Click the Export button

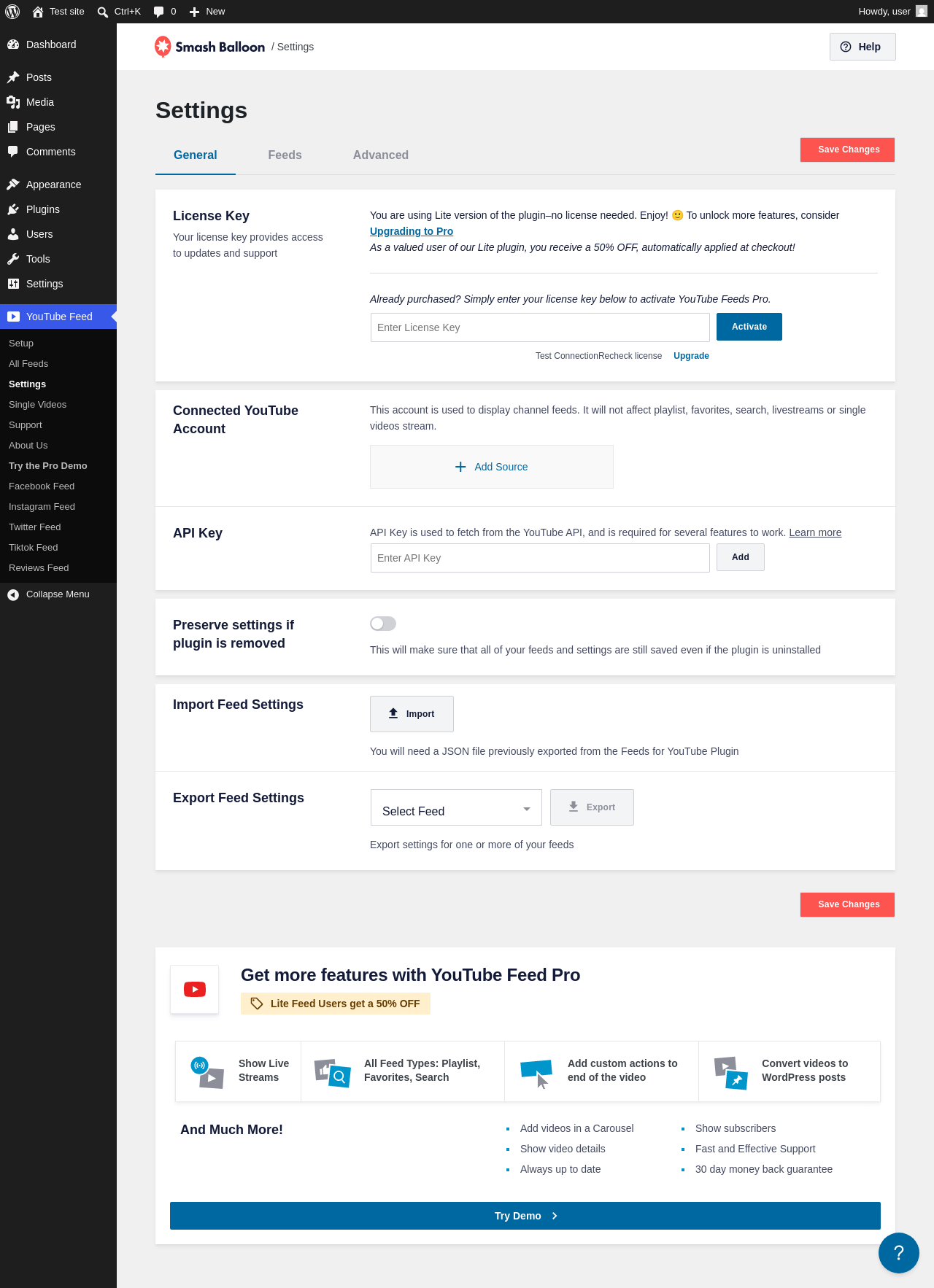coord(592,807)
